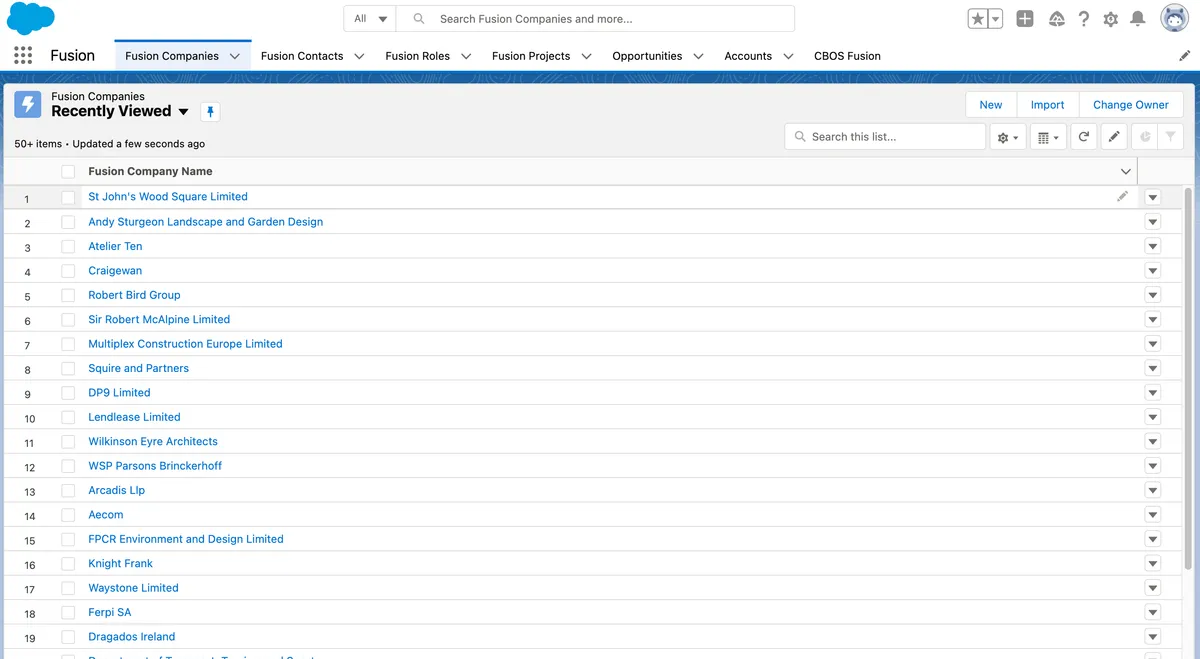The width and height of the screenshot is (1200, 659).
Task: Open List View Controls gear
Action: (x=1008, y=137)
